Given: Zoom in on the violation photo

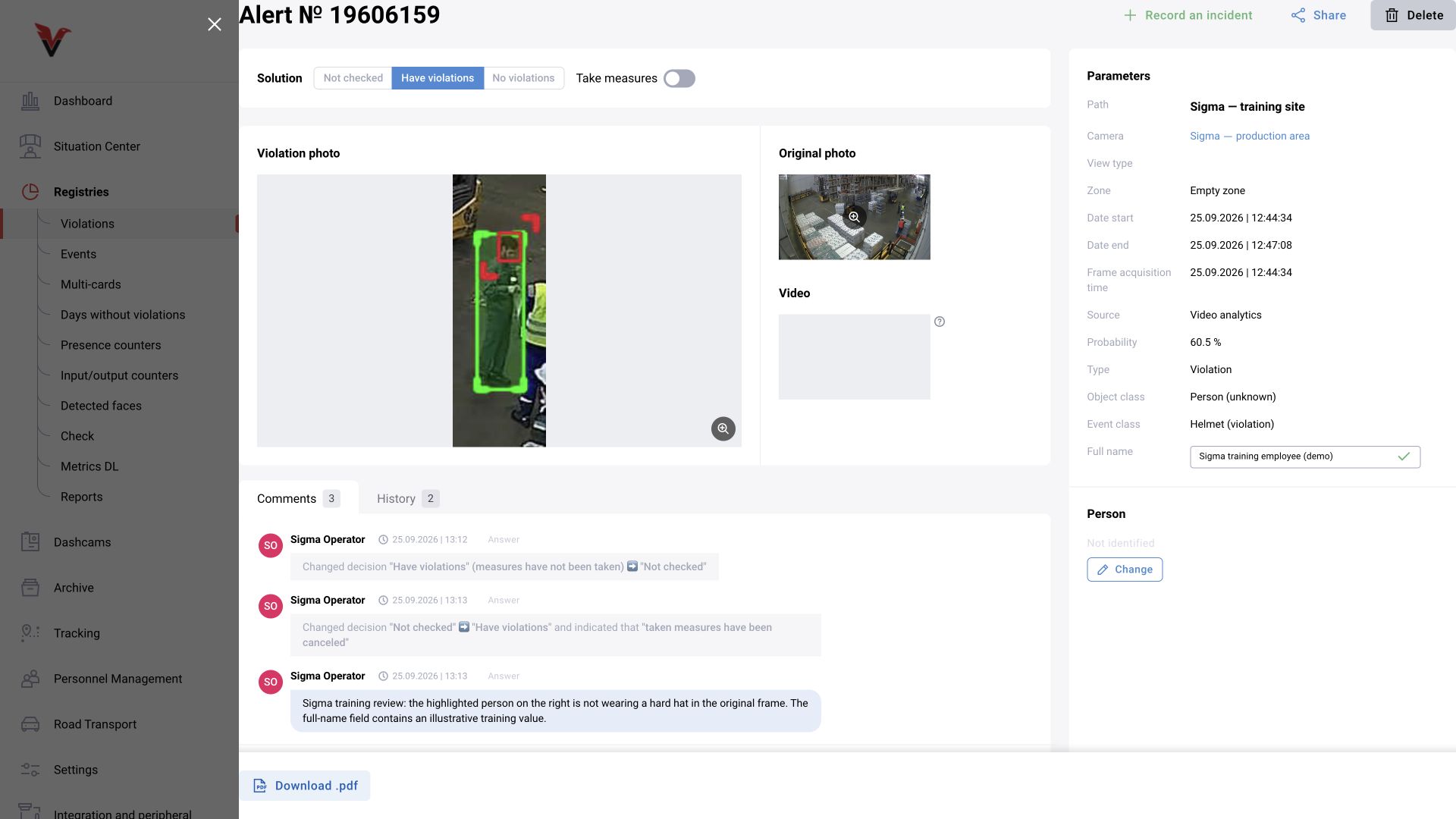Looking at the screenshot, I should (723, 428).
